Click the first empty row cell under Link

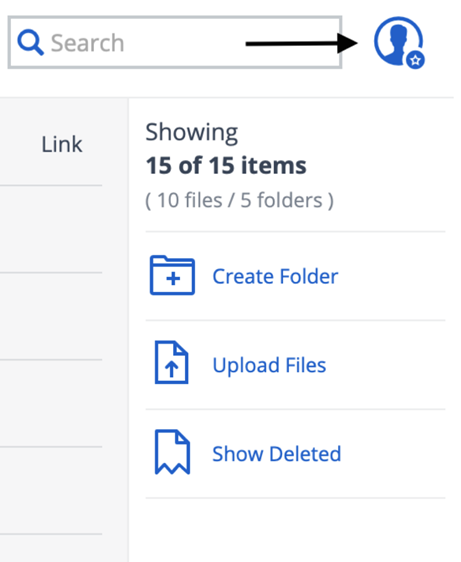pyautogui.click(x=51, y=229)
